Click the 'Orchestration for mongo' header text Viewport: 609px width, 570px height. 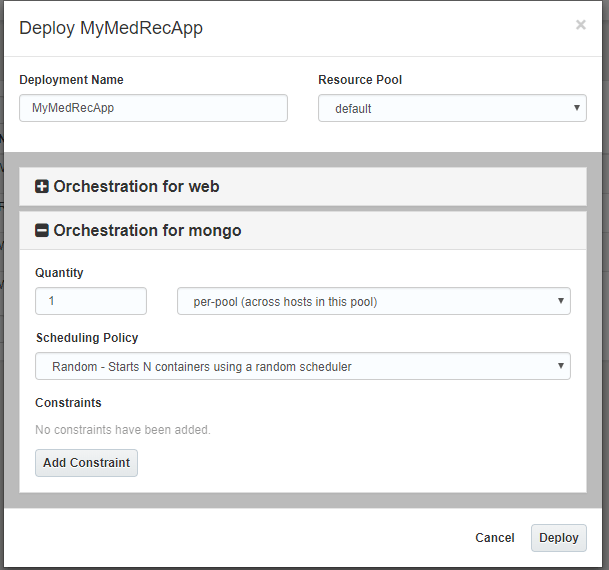(x=147, y=231)
